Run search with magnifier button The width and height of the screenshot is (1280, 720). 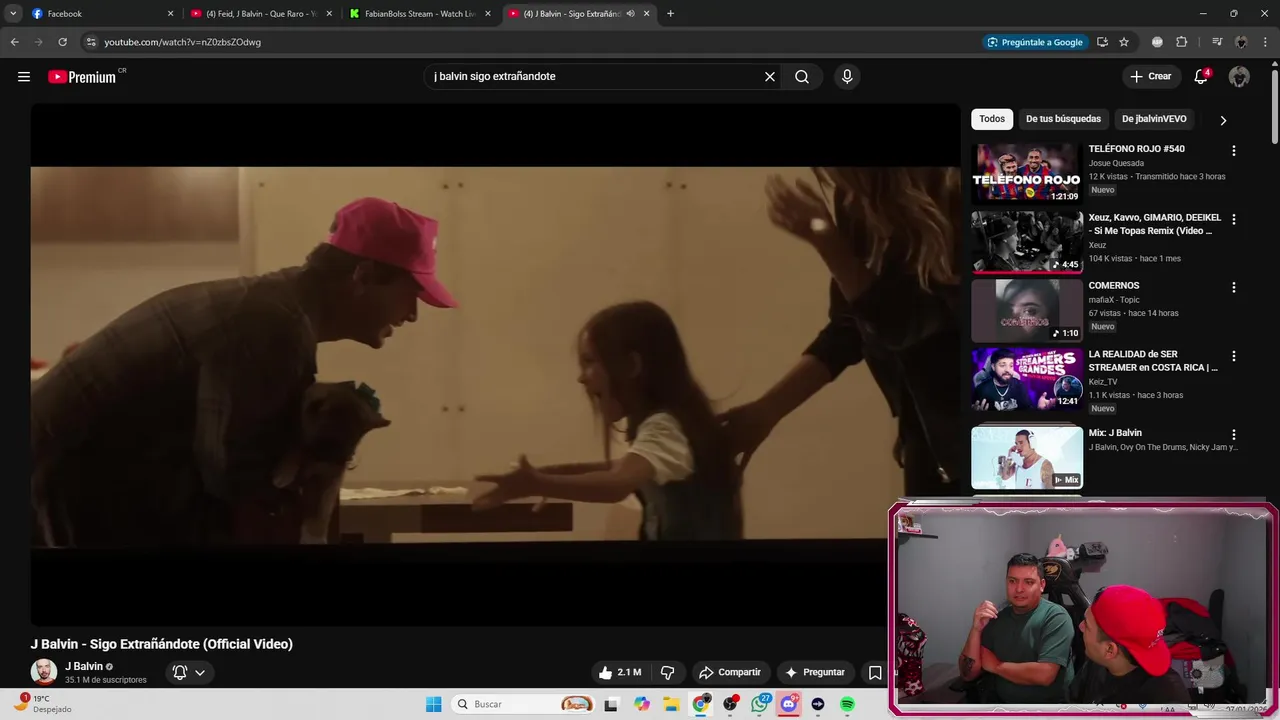pyautogui.click(x=802, y=77)
